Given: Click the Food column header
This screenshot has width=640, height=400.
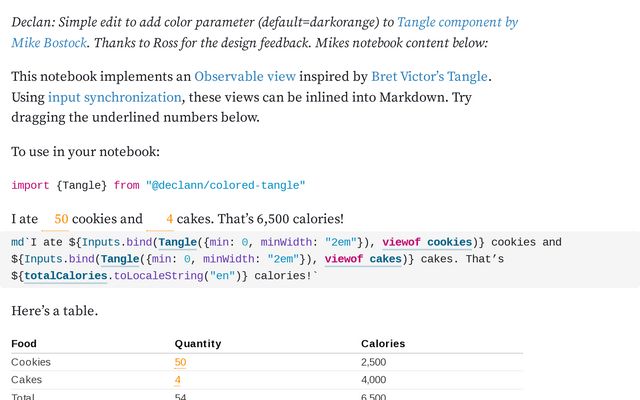Looking at the screenshot, I should [24, 344].
